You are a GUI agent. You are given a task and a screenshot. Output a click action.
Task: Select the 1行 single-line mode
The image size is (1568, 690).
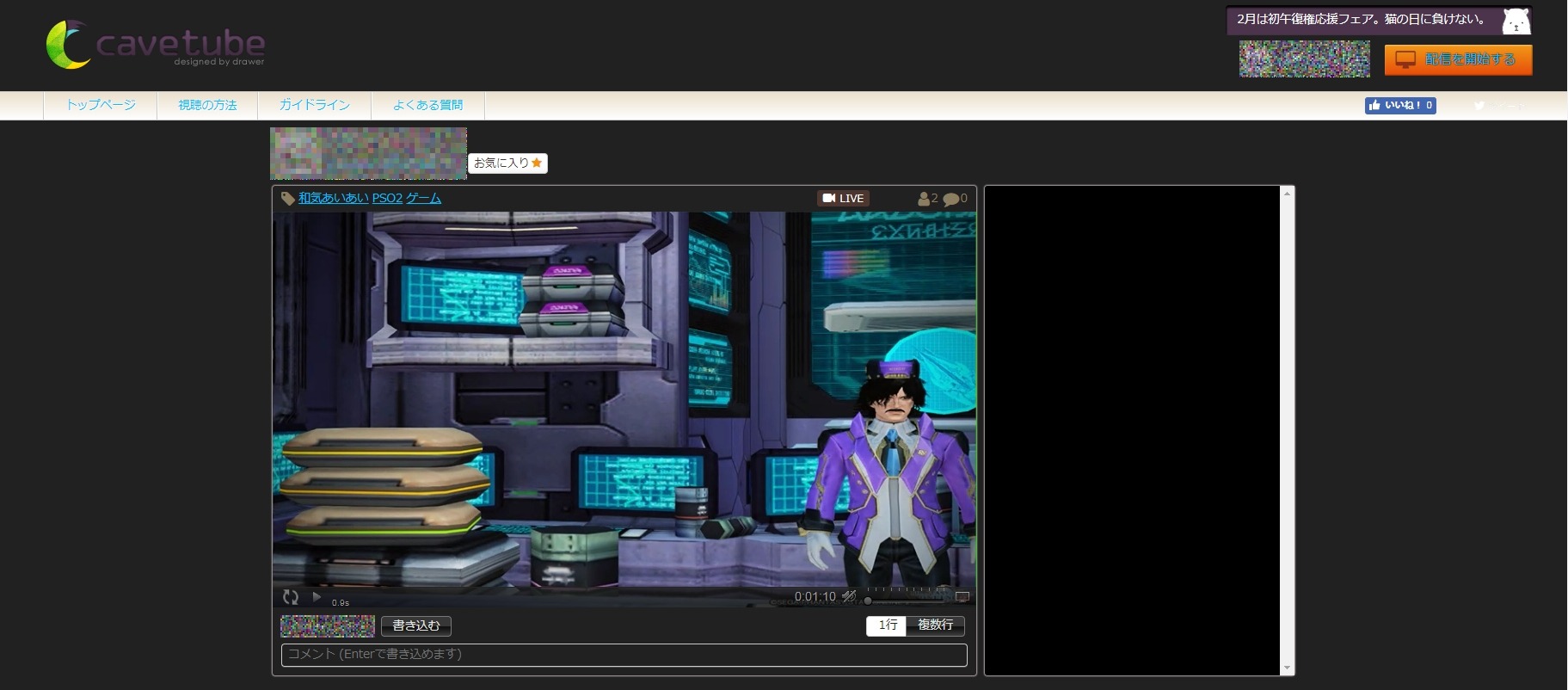887,625
